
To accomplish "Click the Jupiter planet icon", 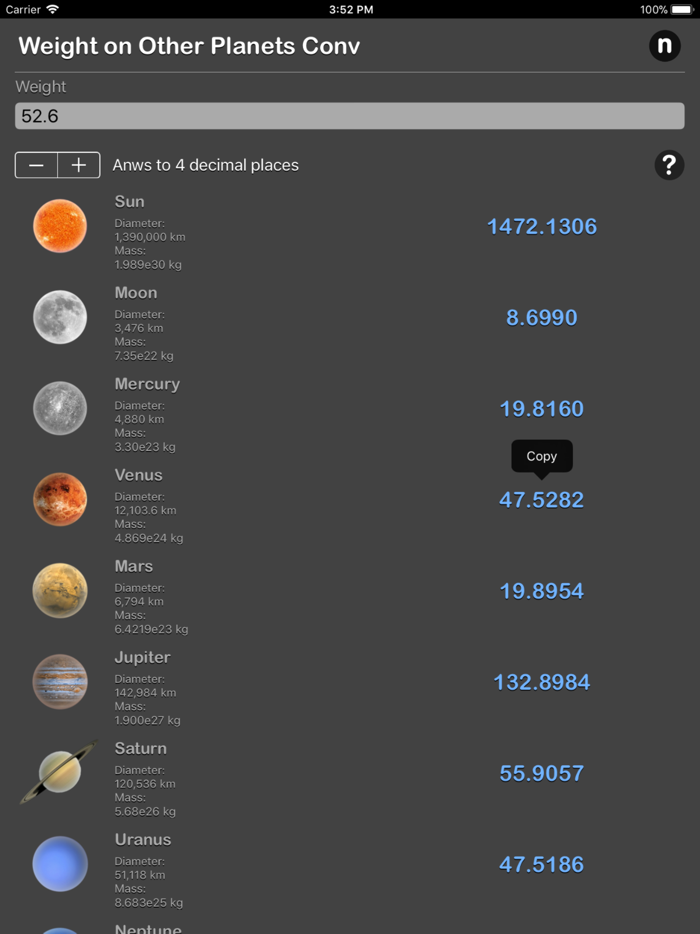I will [60, 681].
